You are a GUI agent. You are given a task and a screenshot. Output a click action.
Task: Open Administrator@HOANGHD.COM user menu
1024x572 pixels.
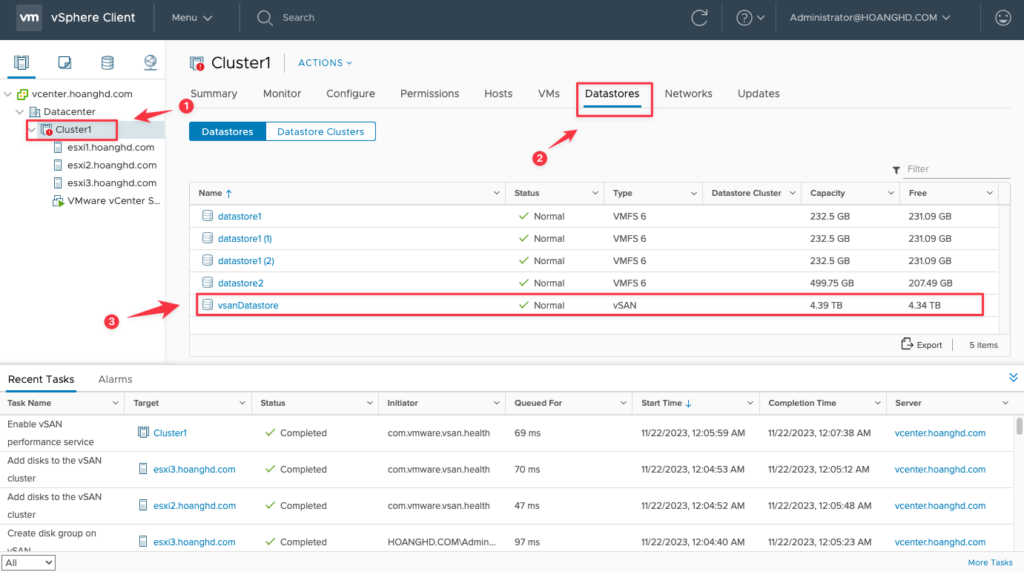870,18
